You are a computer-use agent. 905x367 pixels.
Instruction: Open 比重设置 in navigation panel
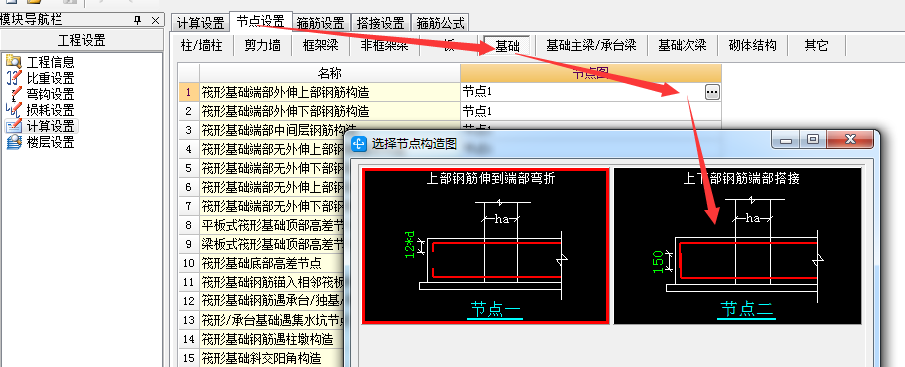[50, 78]
